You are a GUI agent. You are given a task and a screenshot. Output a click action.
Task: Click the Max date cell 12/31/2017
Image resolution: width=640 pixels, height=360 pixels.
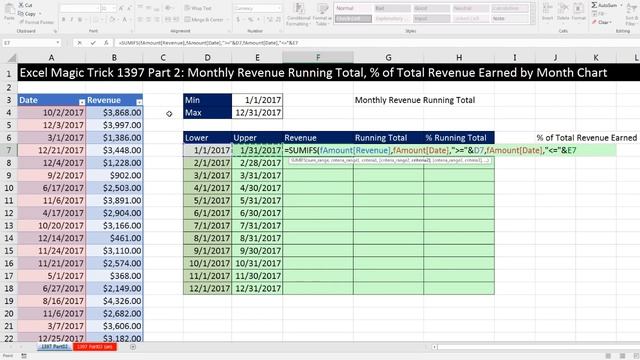257,113
